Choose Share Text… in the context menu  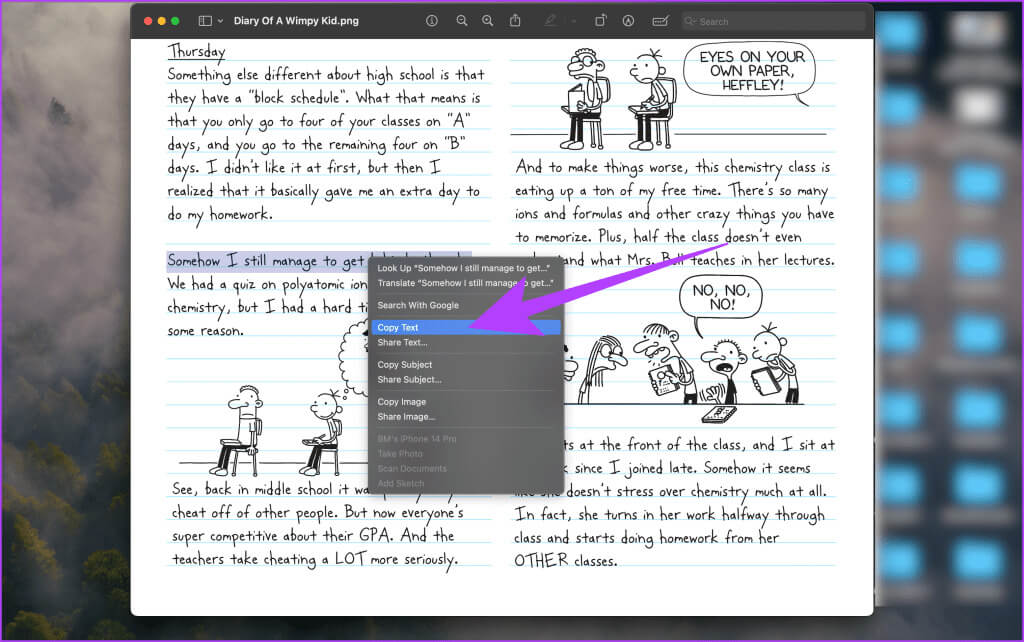pos(466,343)
